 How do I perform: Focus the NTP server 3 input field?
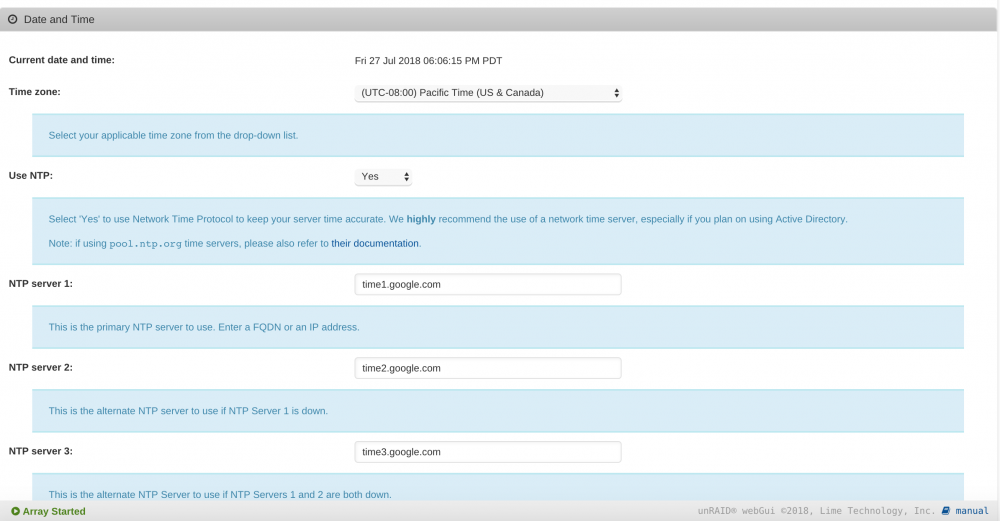click(488, 451)
